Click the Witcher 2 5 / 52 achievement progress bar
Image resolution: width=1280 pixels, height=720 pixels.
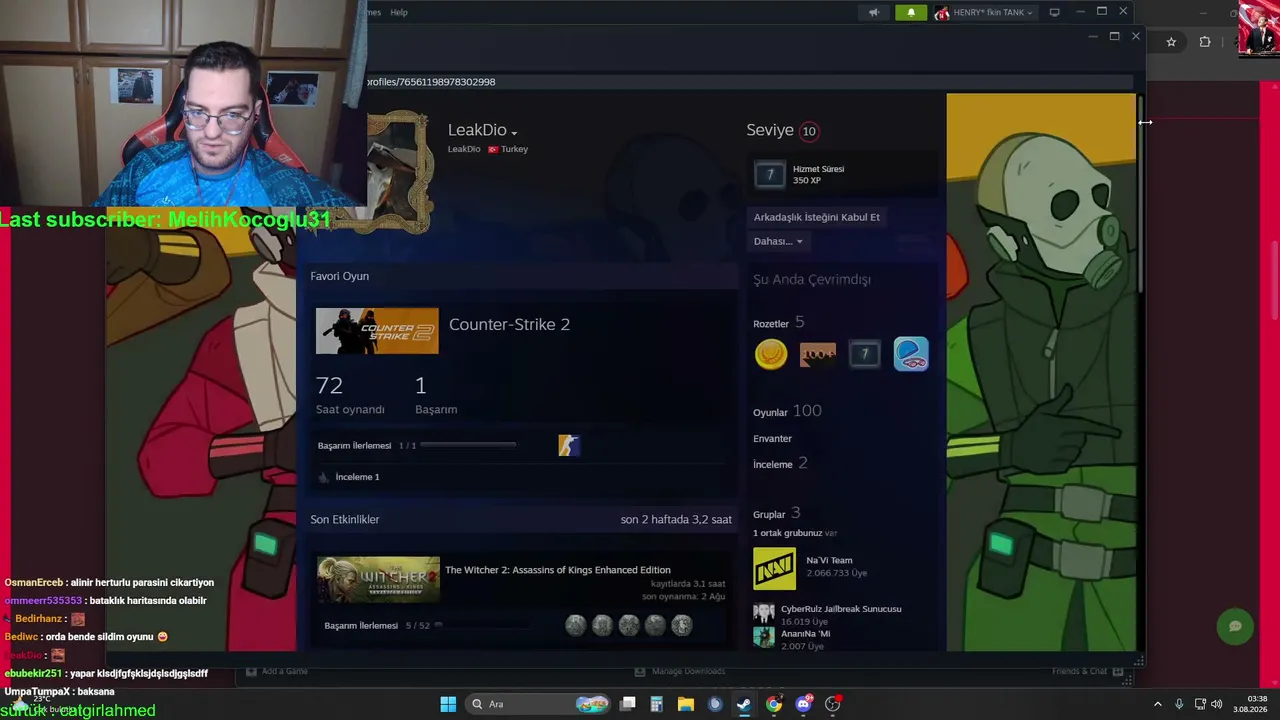click(482, 625)
